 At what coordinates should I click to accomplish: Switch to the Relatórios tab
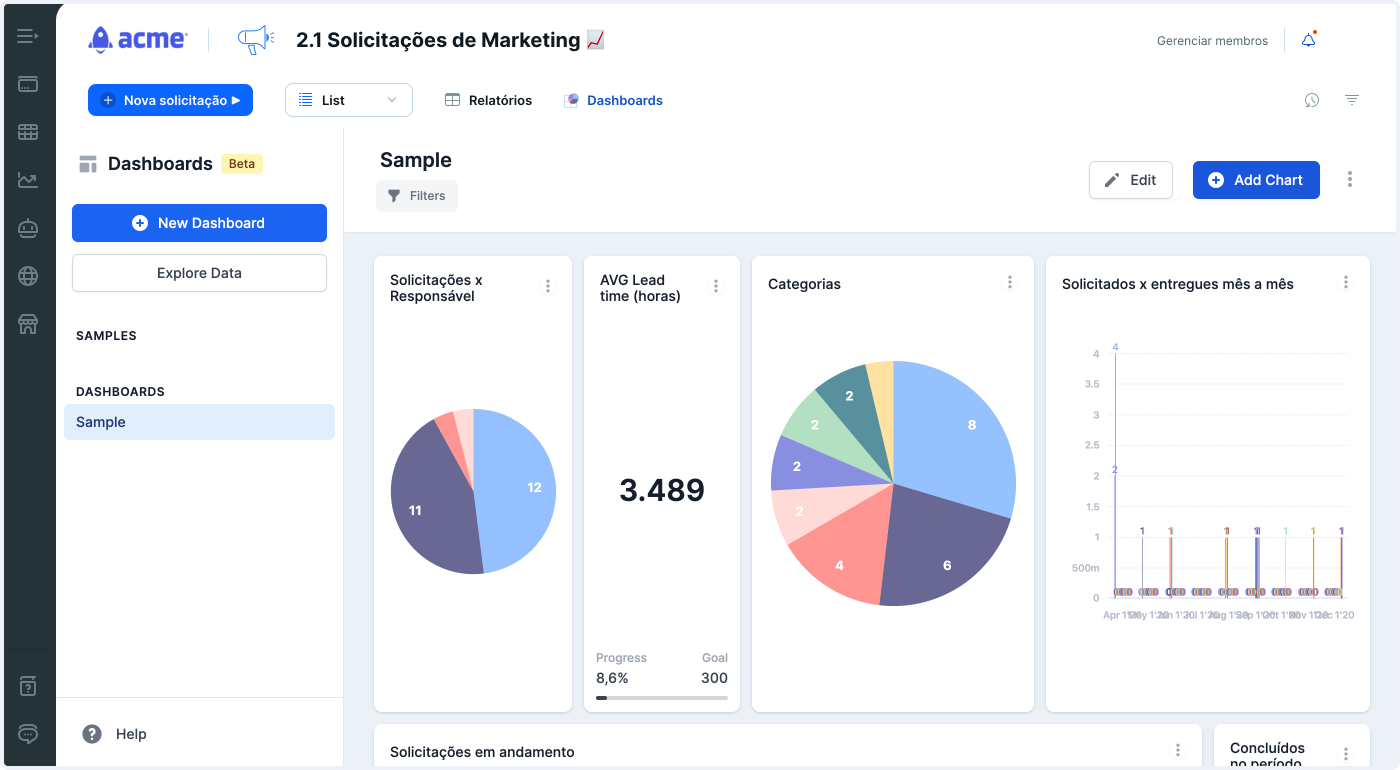click(489, 100)
